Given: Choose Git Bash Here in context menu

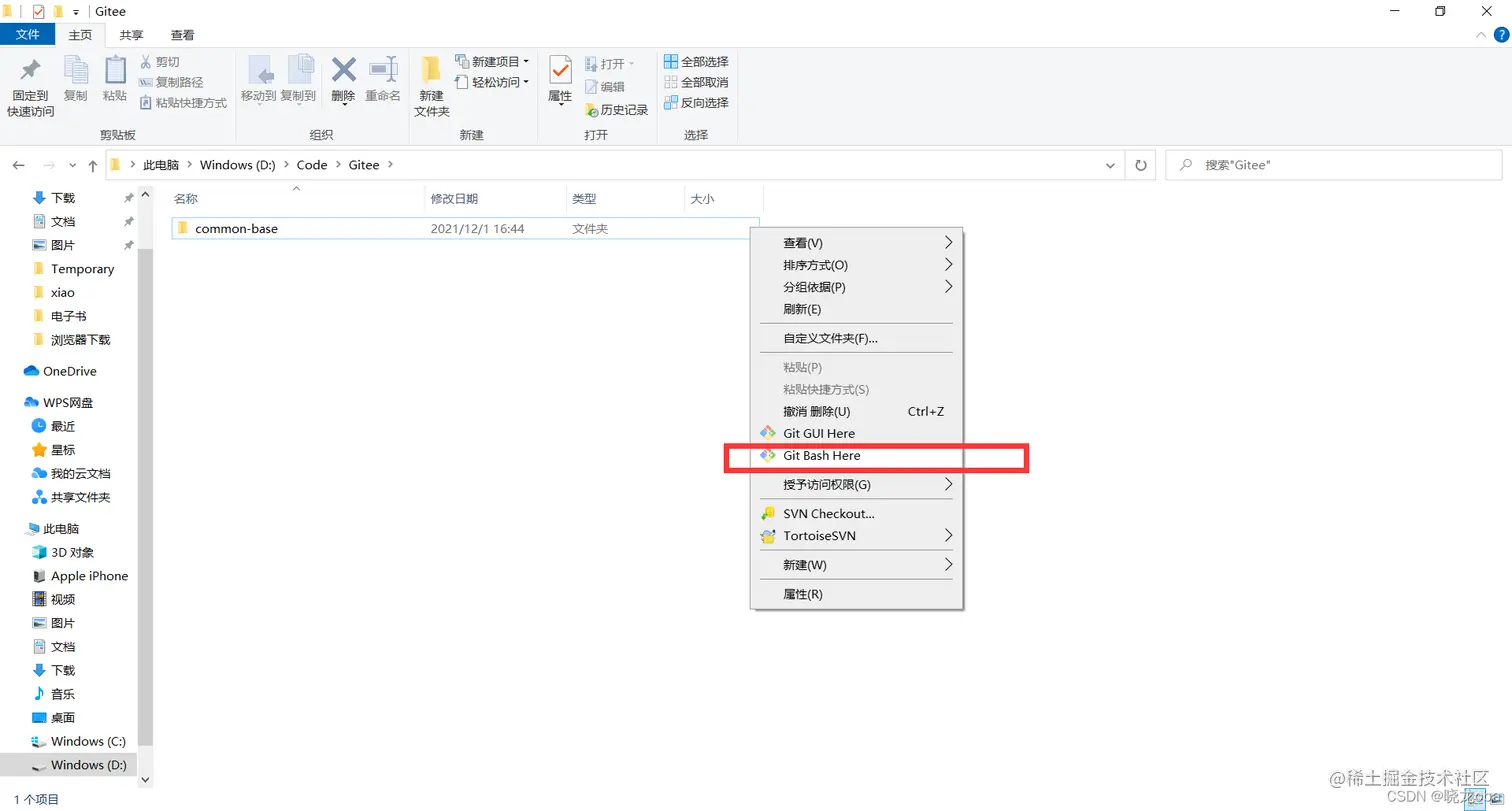Looking at the screenshot, I should (856, 455).
